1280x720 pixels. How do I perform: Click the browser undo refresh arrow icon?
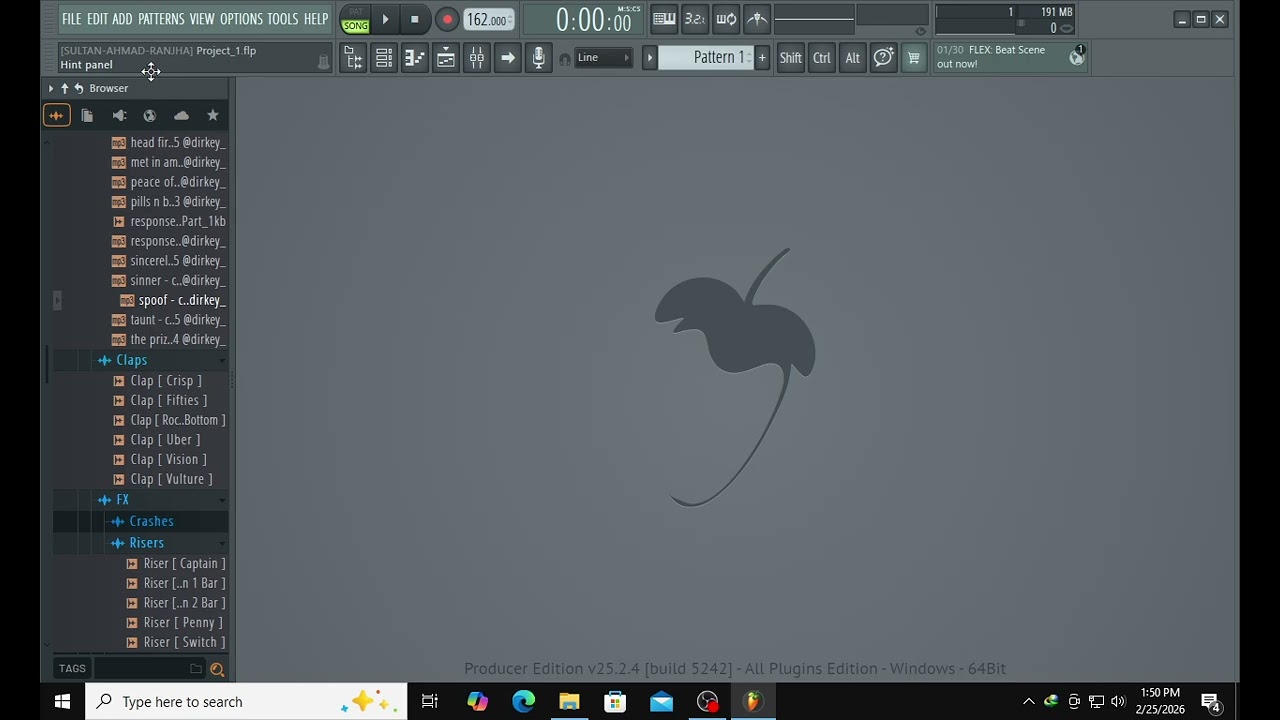point(79,88)
